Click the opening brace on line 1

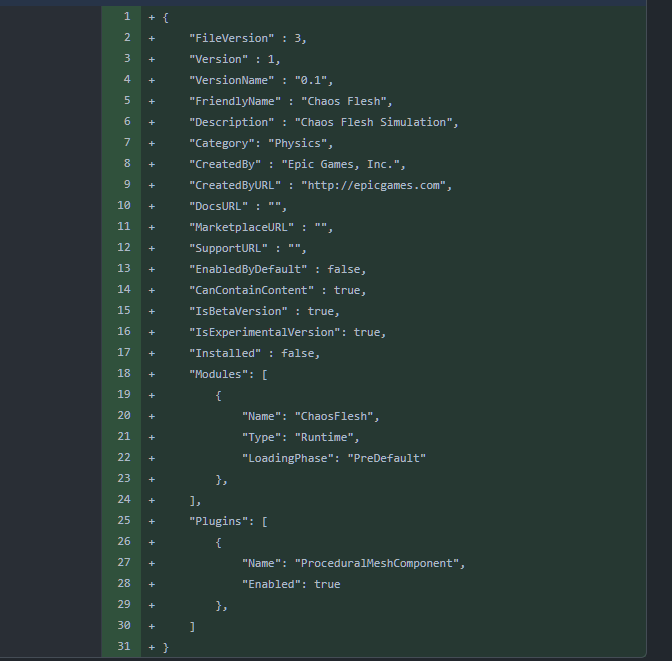(x=166, y=18)
